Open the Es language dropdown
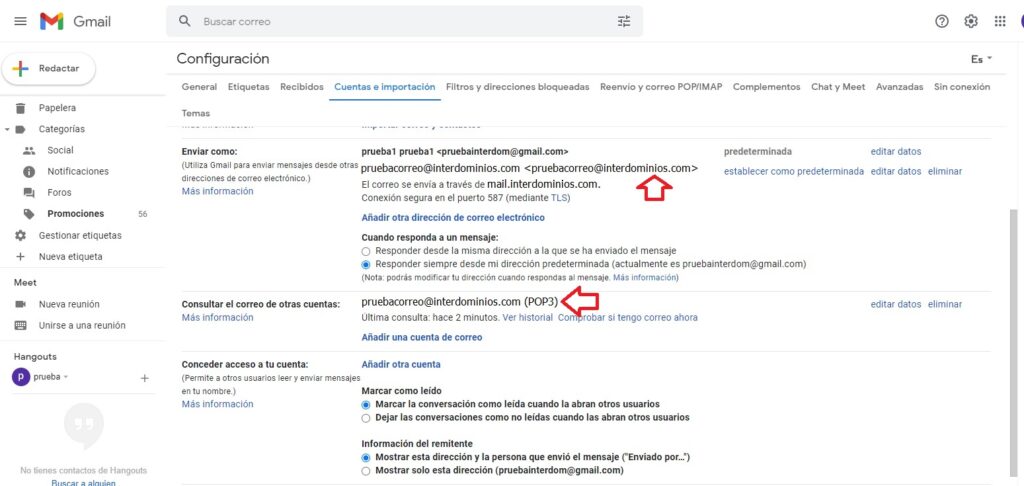This screenshot has height=486, width=1024. tap(981, 59)
